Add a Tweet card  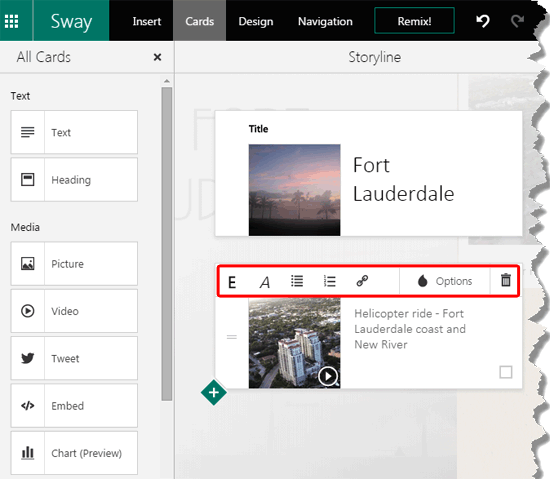[74, 358]
